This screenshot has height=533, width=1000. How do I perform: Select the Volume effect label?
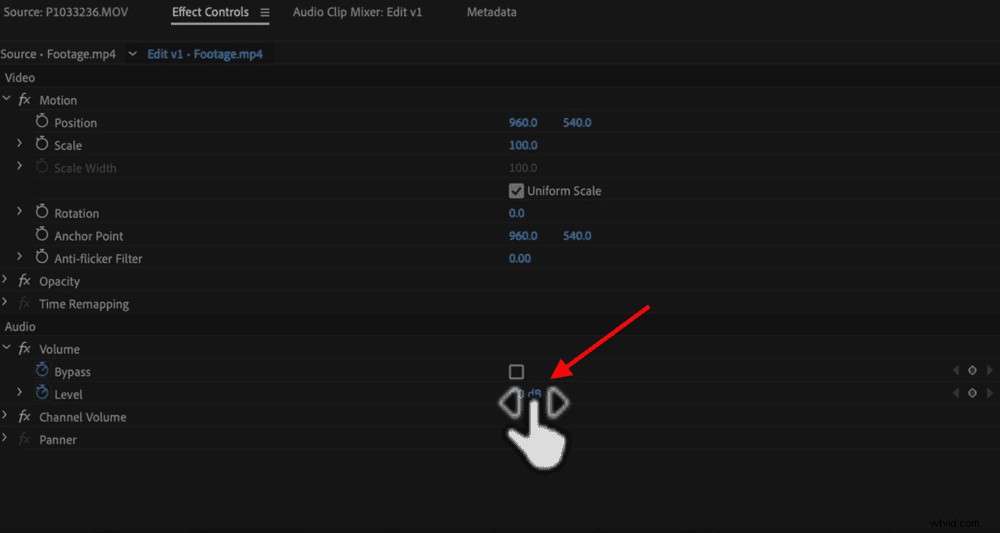59,349
